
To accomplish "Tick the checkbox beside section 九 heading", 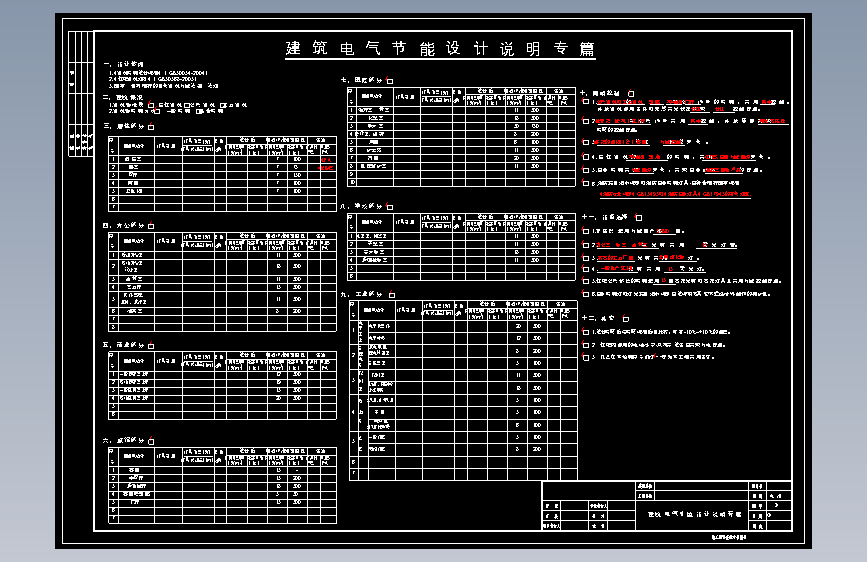I will [391, 294].
